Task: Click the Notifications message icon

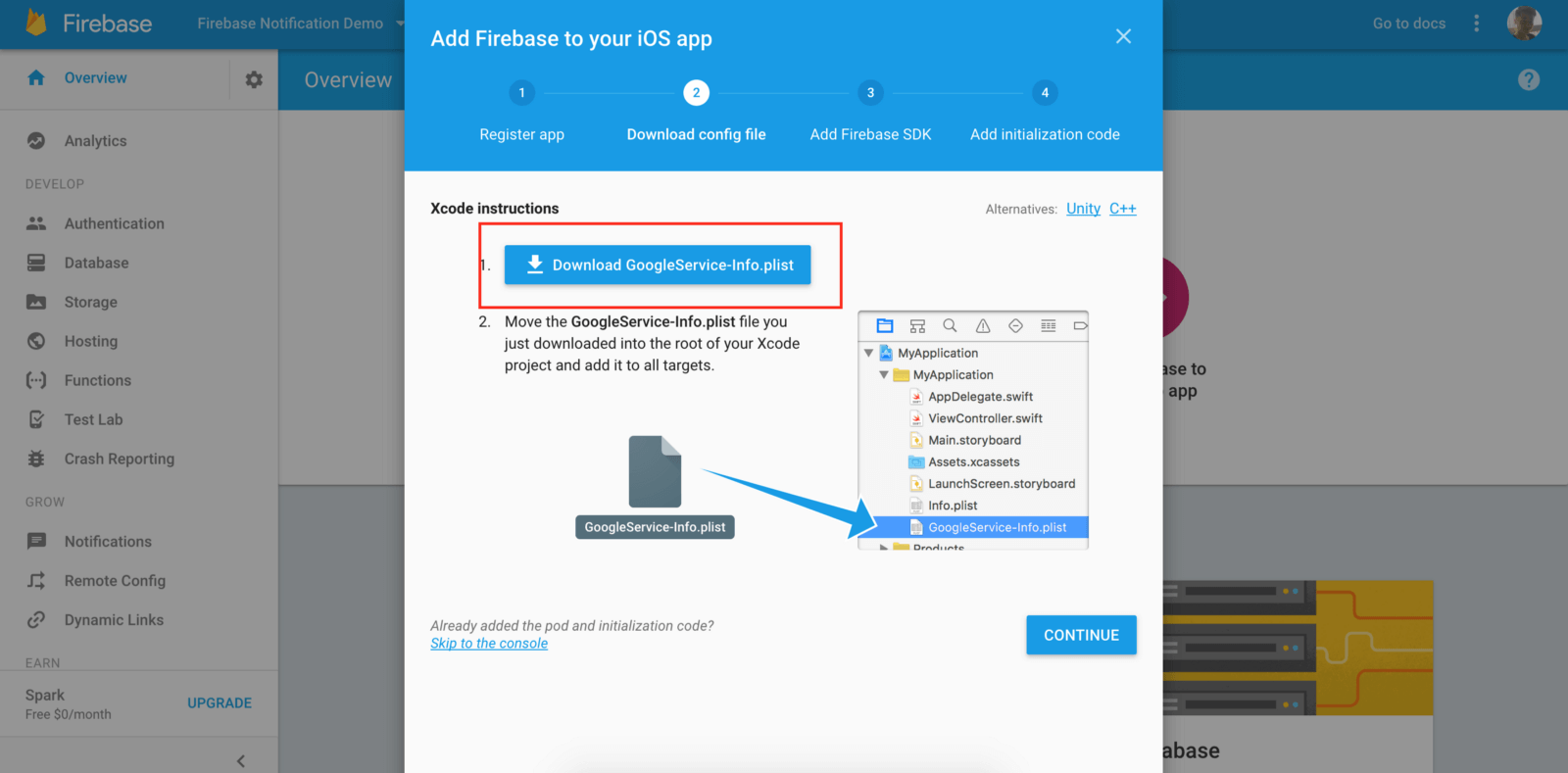Action: click(36, 541)
